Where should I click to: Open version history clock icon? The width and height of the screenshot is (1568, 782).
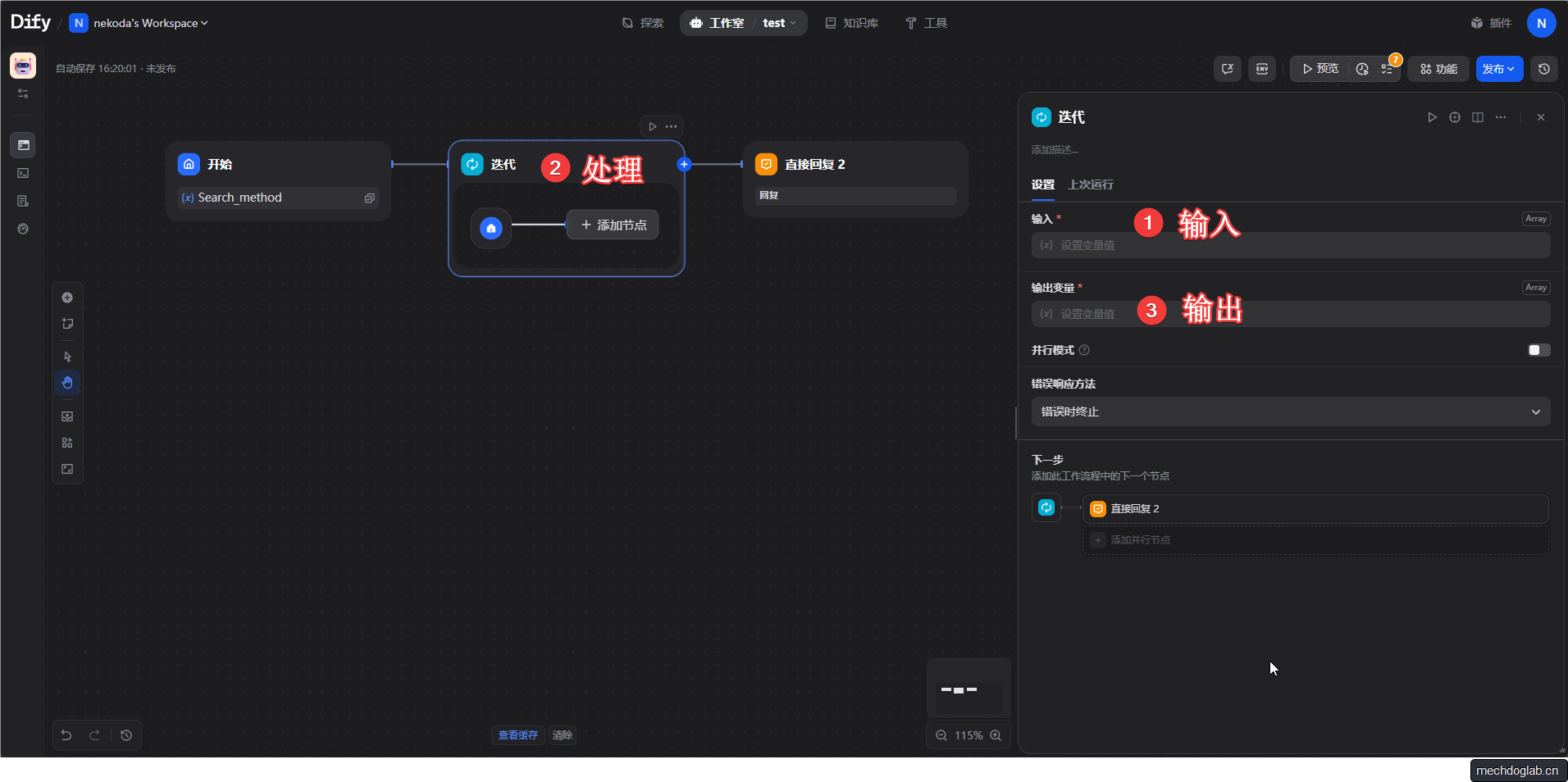[1544, 69]
